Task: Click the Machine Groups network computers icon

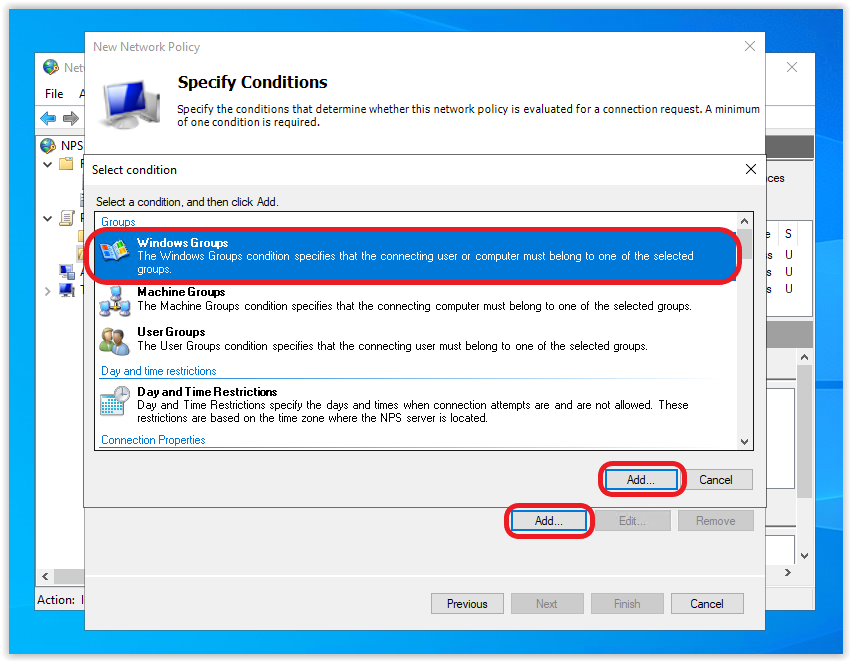Action: [115, 301]
